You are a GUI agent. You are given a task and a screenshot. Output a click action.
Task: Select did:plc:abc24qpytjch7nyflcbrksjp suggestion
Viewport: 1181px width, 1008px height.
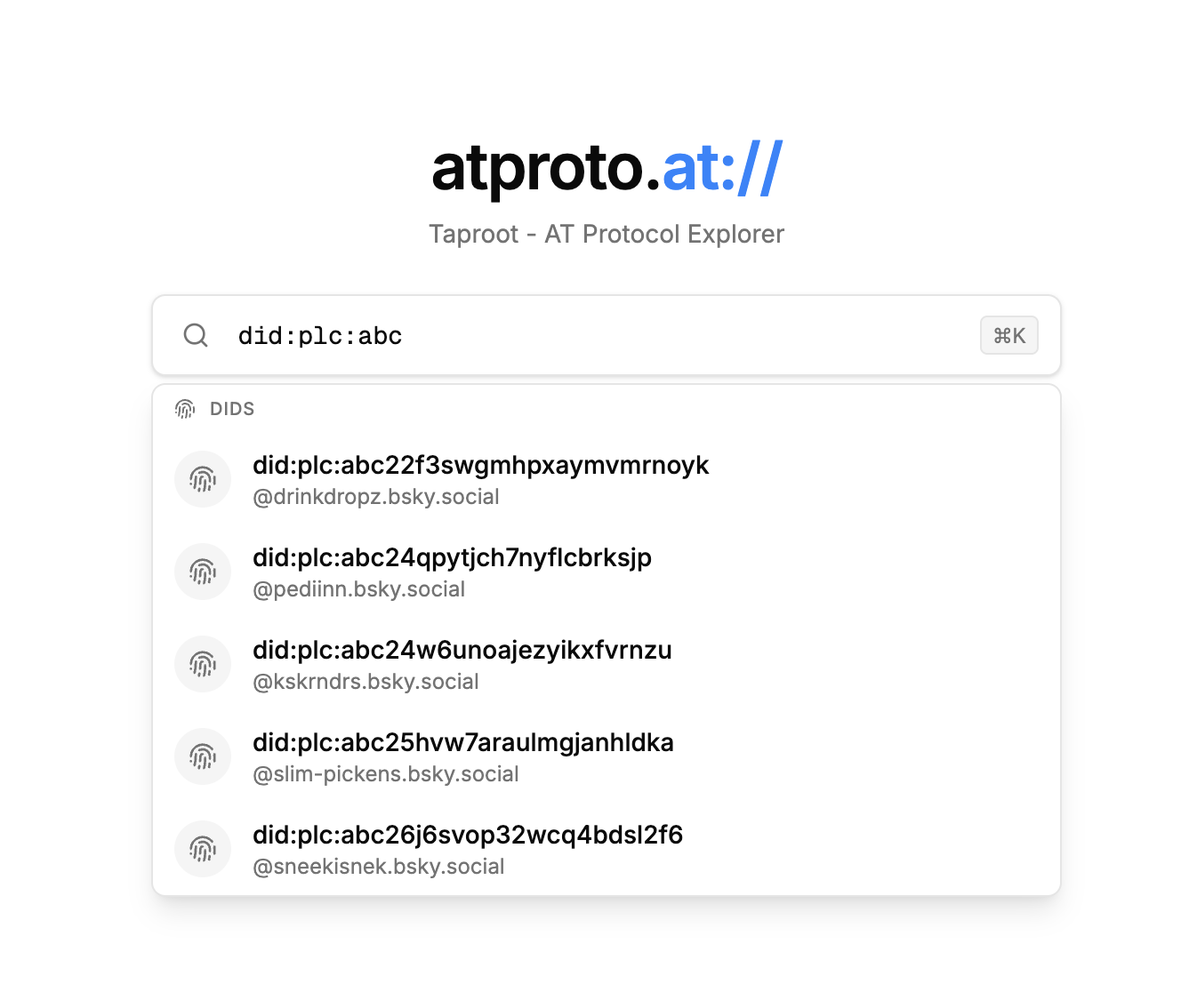[452, 558]
